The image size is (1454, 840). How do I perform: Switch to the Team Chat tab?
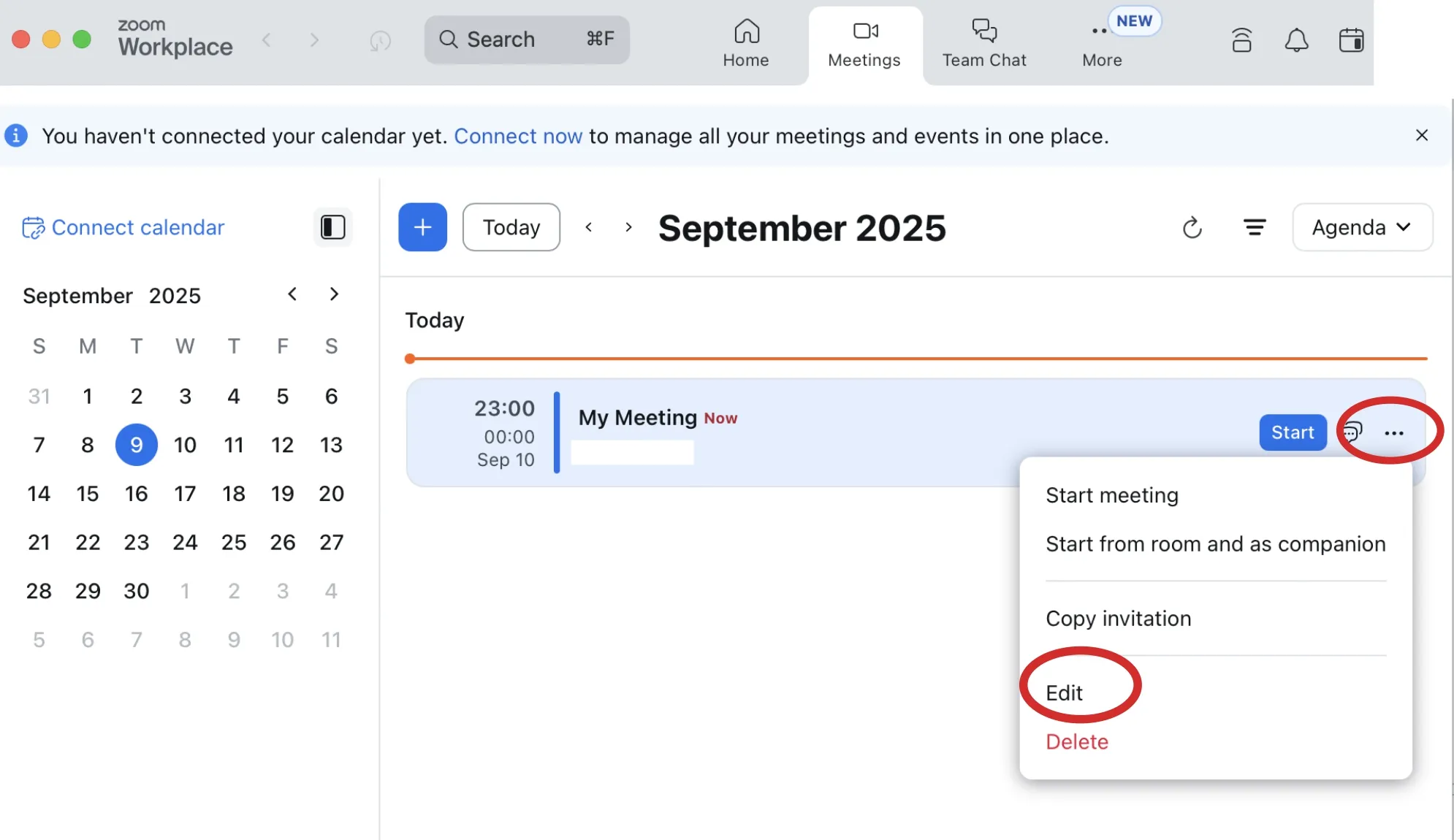coord(983,44)
